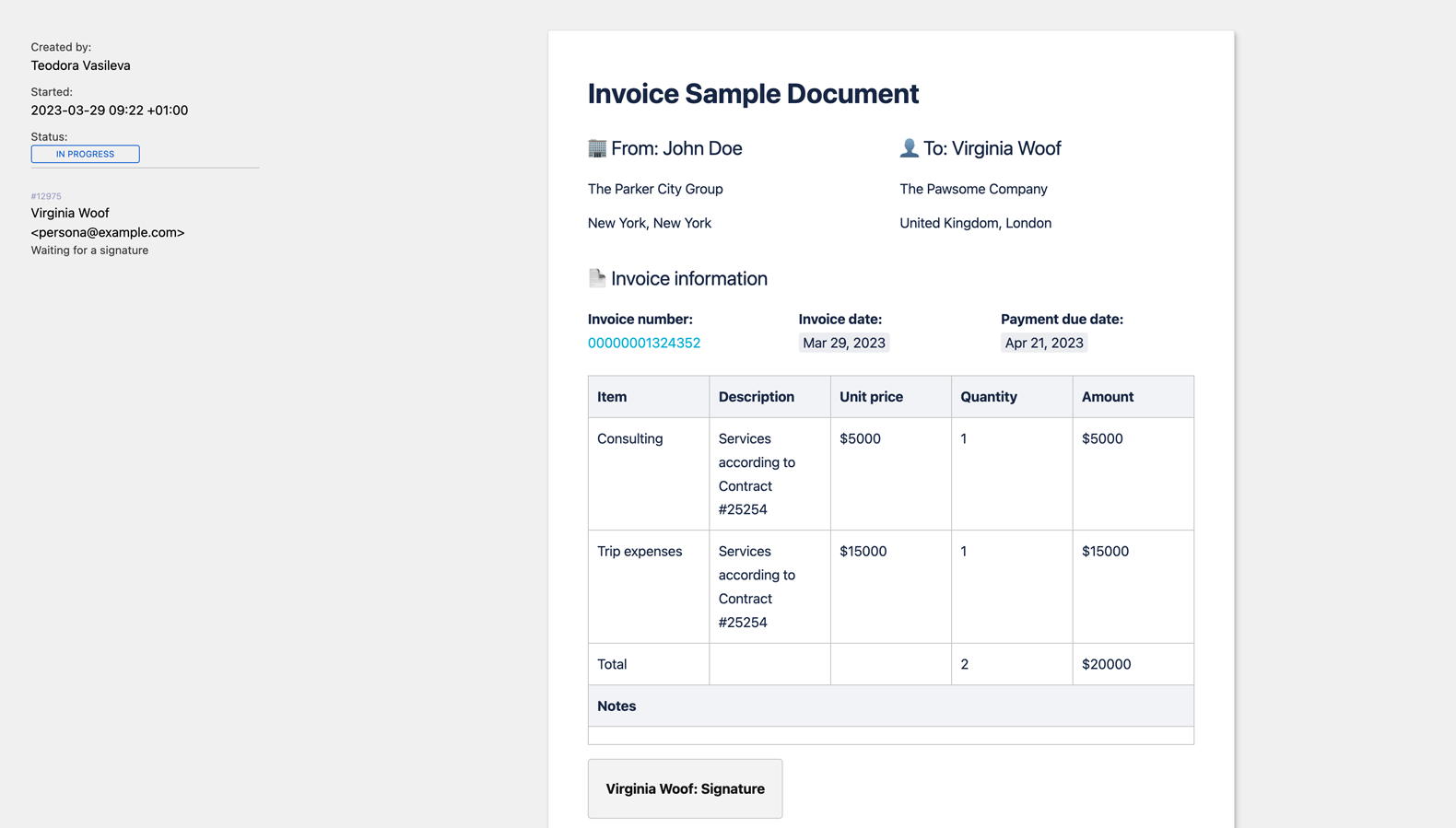Screen dimensions: 1456x828
Task: Click the IN PROGRESS status badge
Action: coord(85,154)
